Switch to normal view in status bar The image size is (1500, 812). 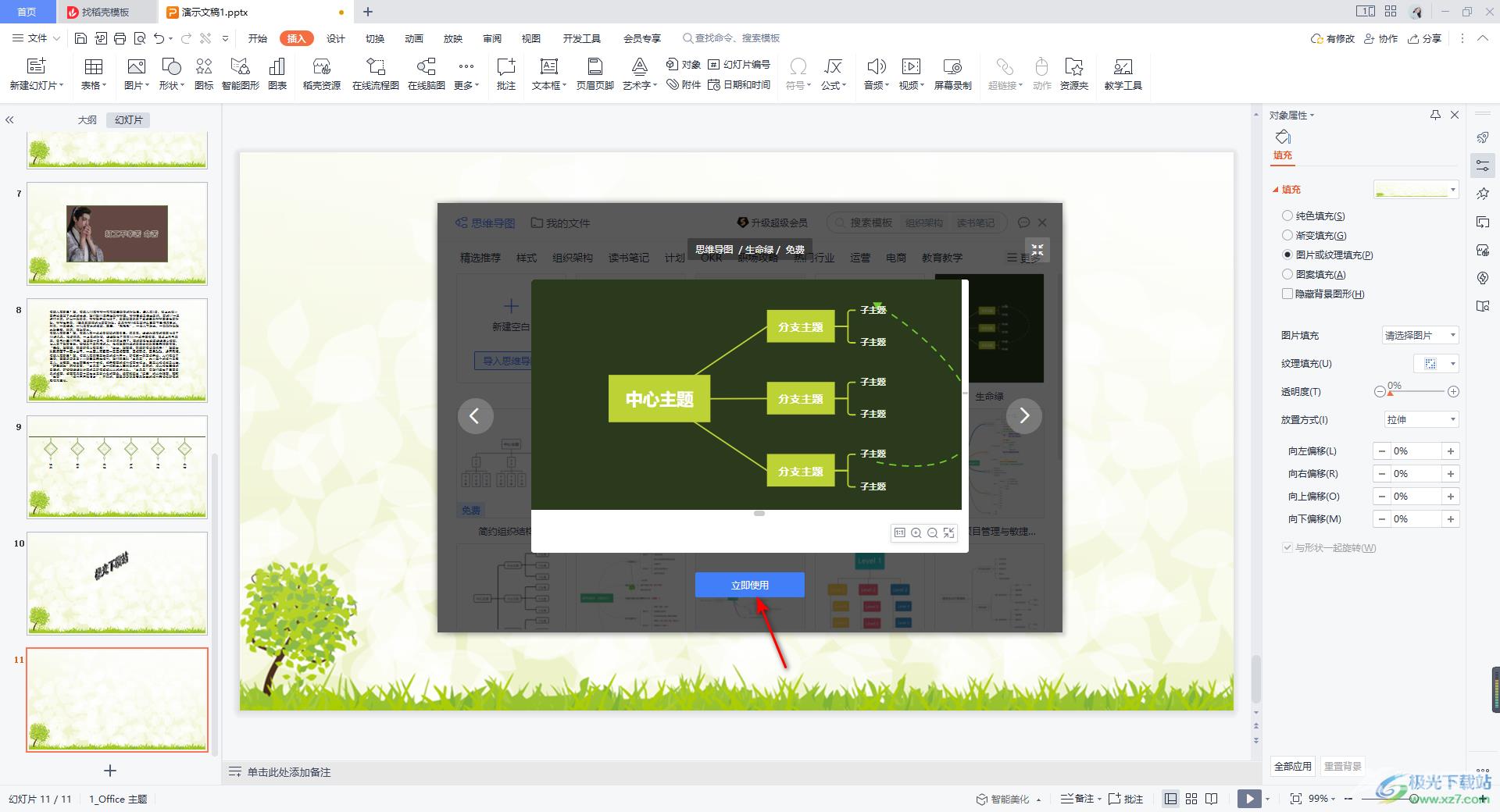tap(1170, 799)
